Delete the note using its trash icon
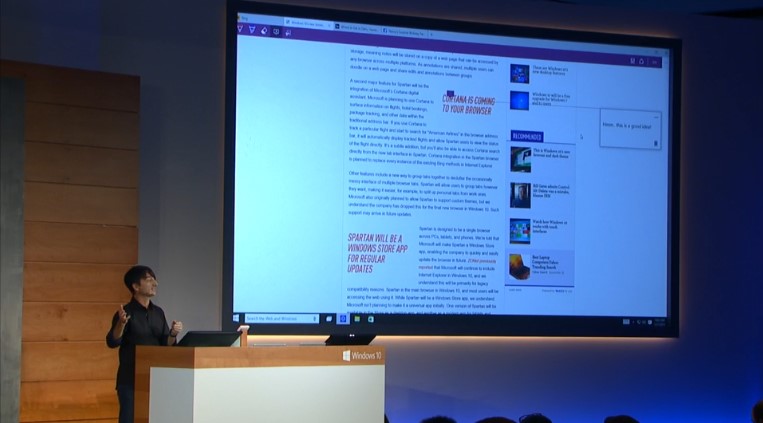The width and height of the screenshot is (763, 423). 655,143
